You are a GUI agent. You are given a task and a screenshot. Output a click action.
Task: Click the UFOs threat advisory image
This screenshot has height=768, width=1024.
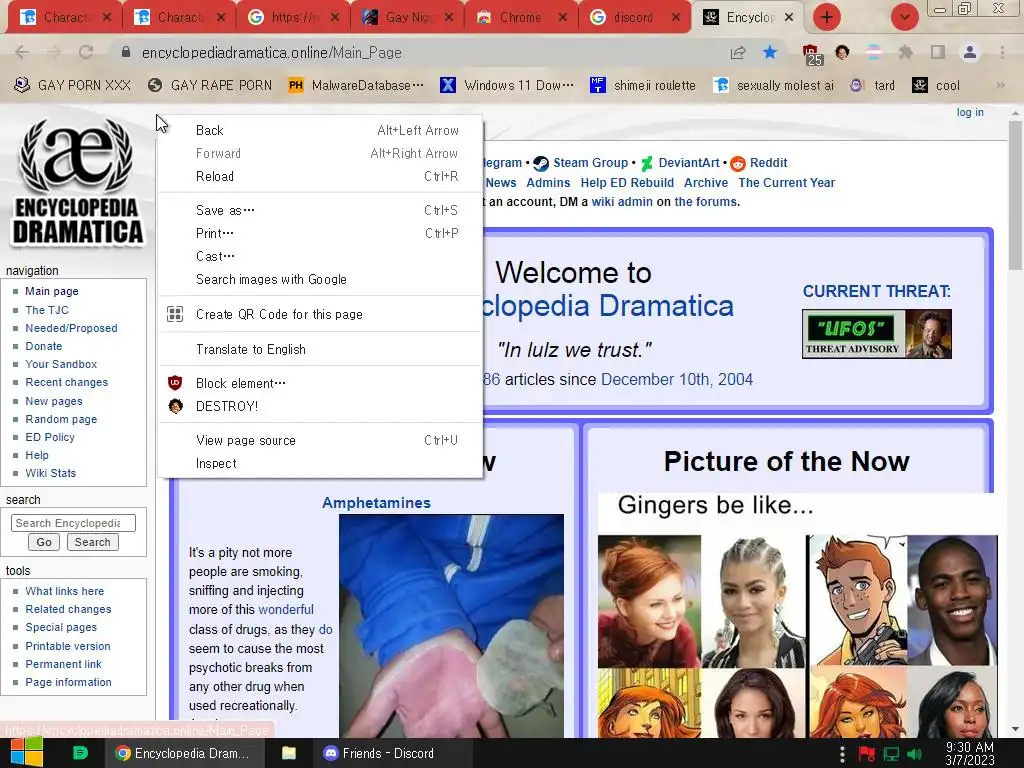[876, 334]
